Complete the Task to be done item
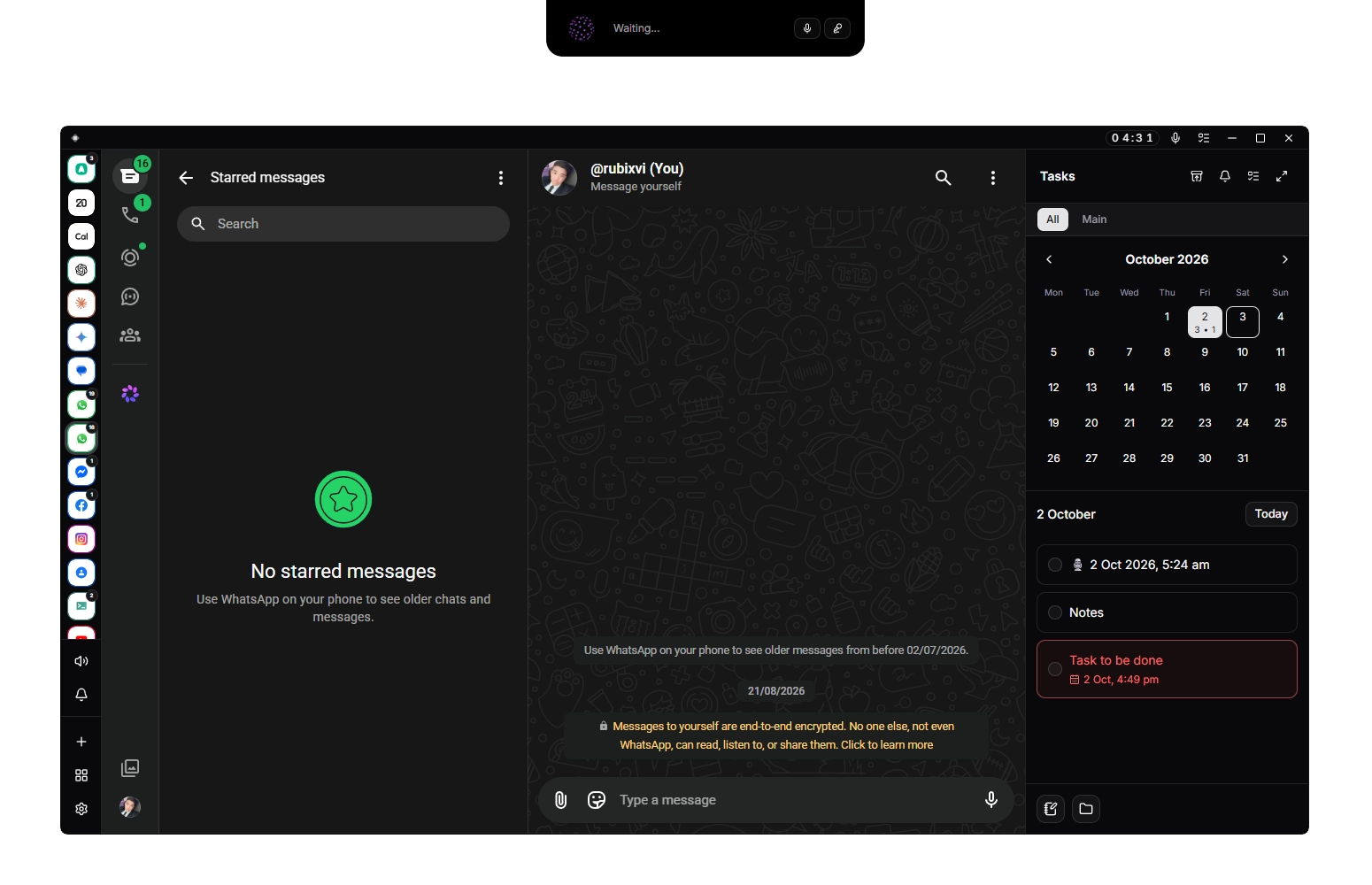 (x=1055, y=669)
